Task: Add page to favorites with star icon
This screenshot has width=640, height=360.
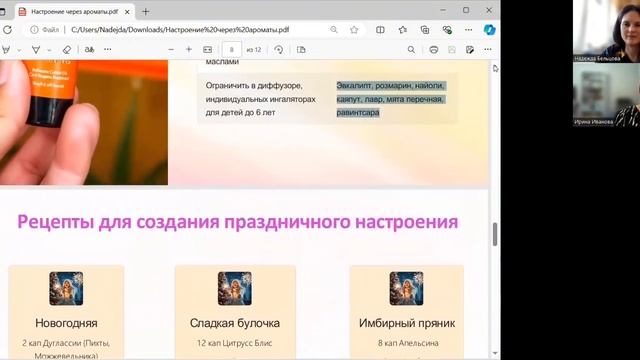Action: [354, 30]
